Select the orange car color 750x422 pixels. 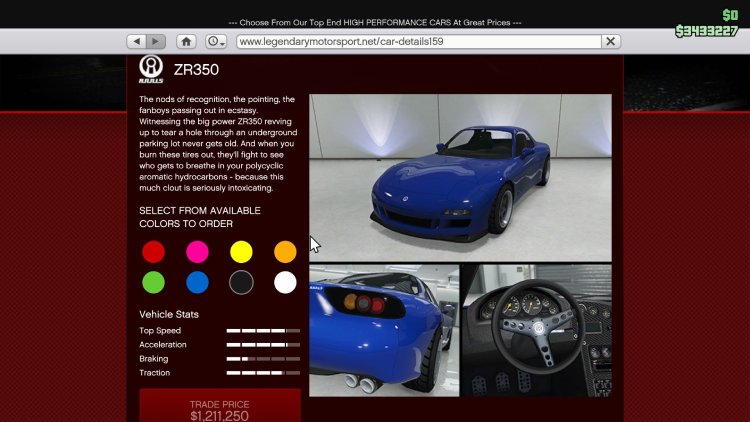click(x=285, y=252)
